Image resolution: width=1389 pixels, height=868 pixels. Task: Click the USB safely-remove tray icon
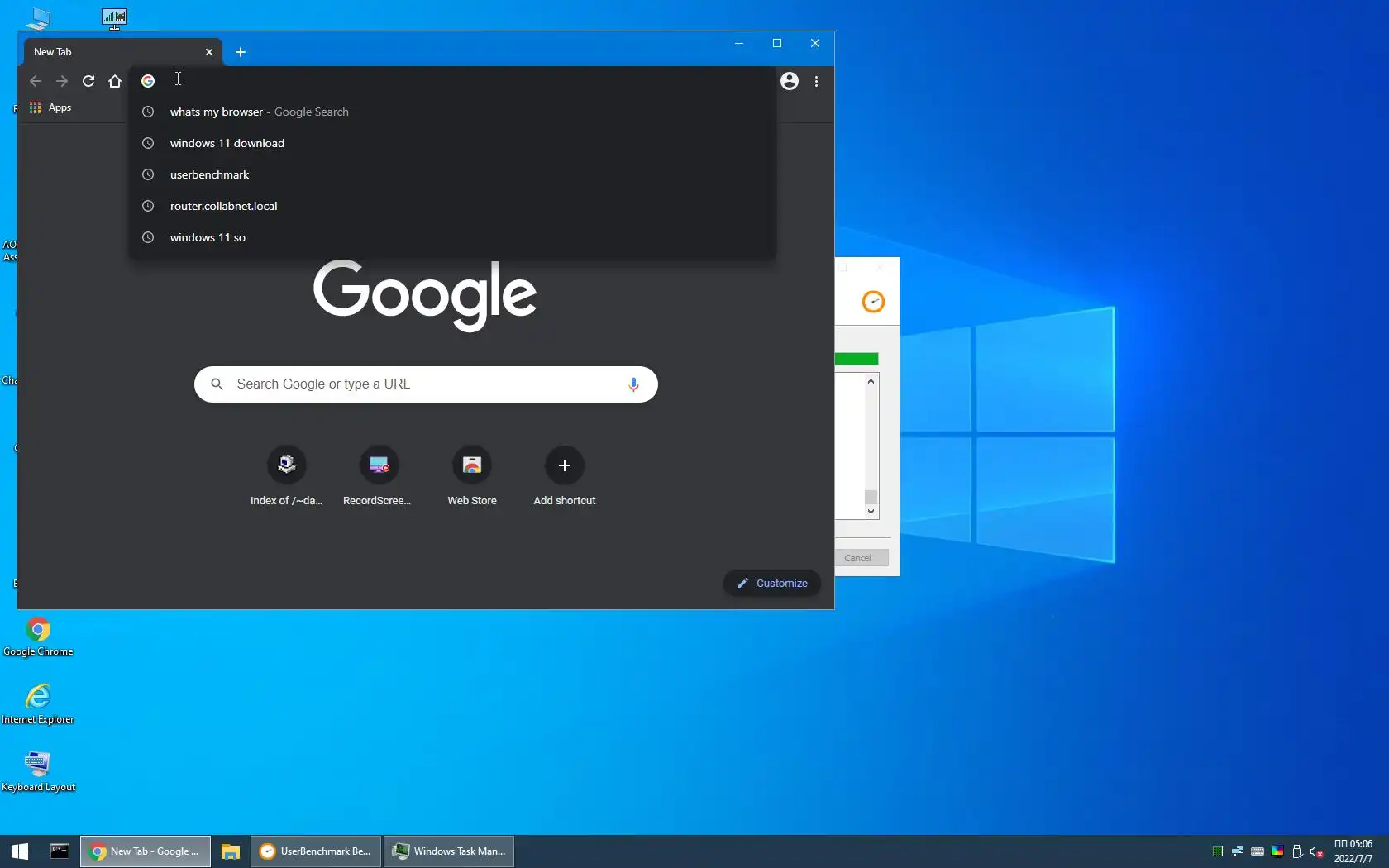pos(1297,851)
